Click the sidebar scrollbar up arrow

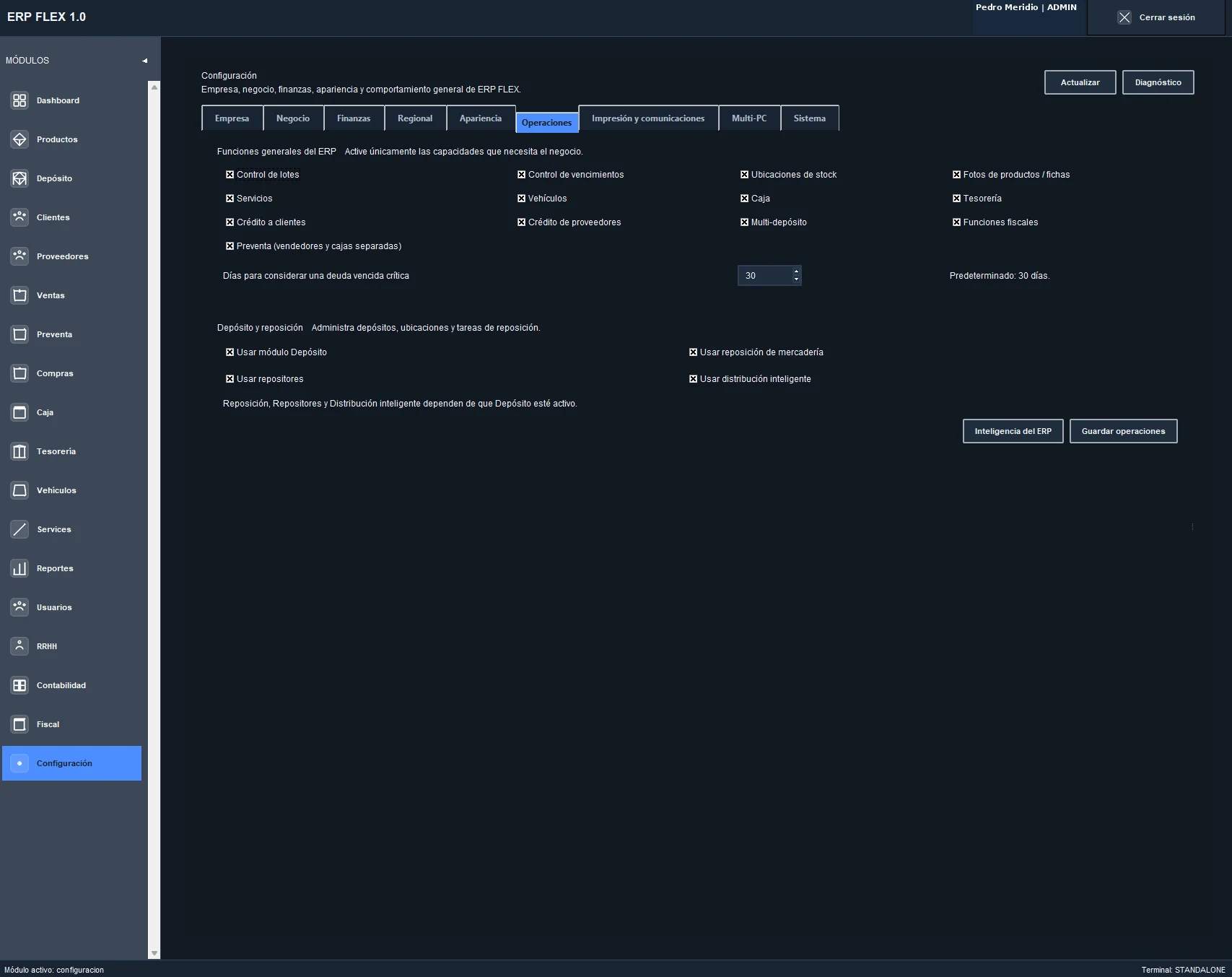click(x=154, y=87)
